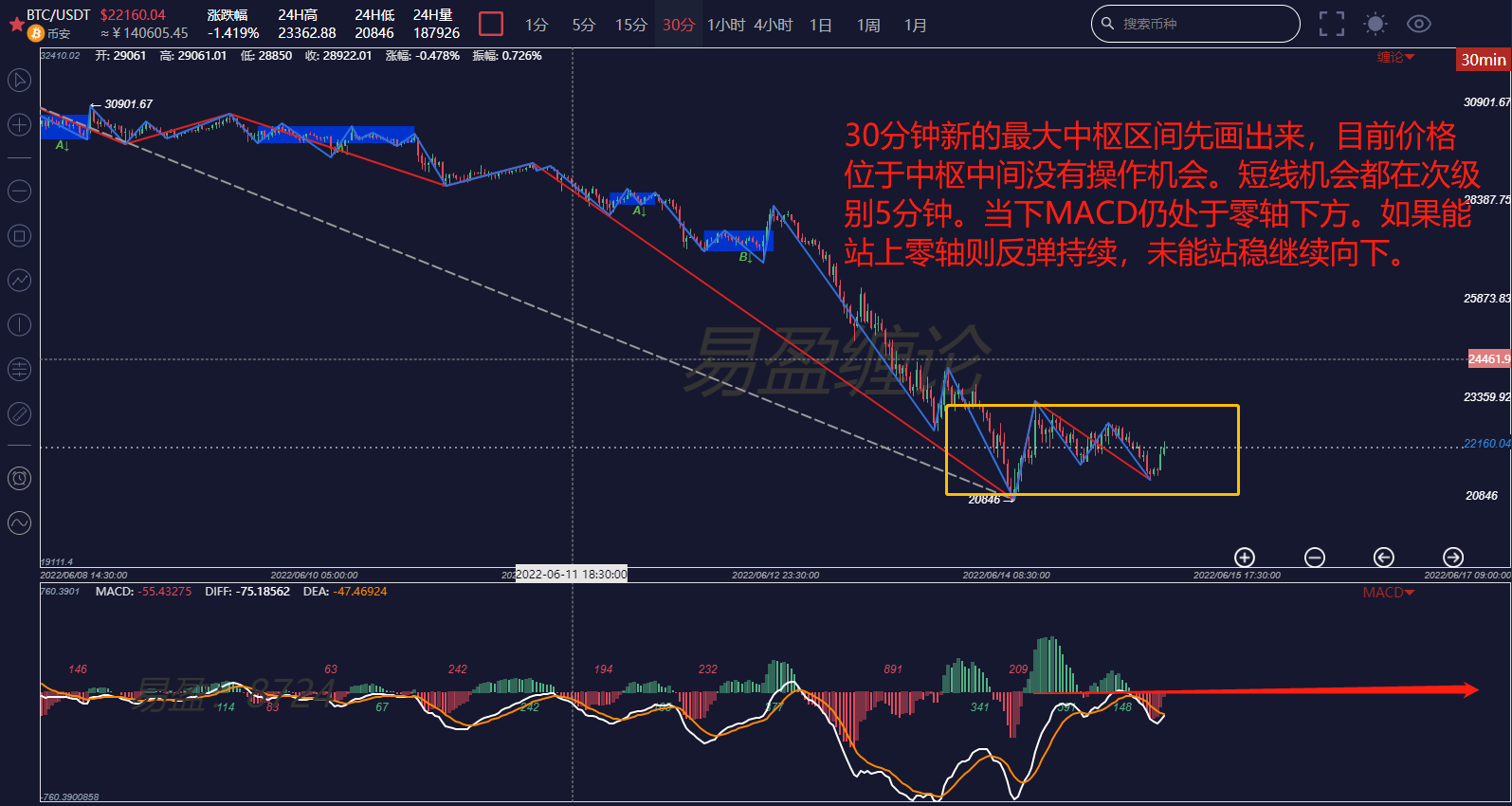
Task: Click the Bitcoin coin logo
Action: pos(36,33)
